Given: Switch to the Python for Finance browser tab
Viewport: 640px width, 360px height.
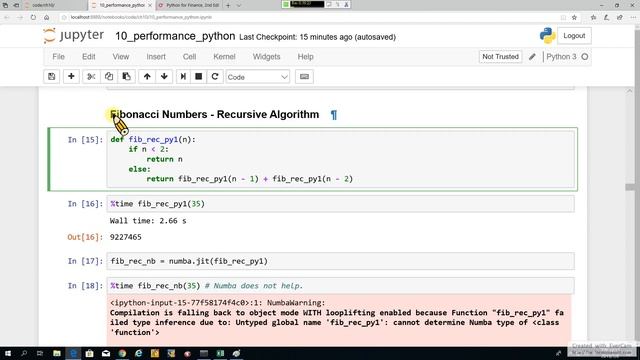Looking at the screenshot, I should 188,5.
